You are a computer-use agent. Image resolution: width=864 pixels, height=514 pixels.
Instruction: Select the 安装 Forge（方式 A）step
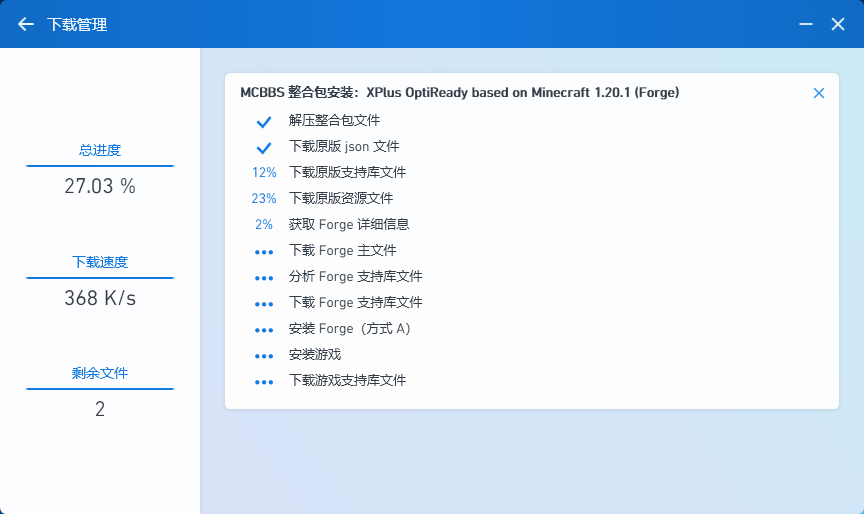pyautogui.click(x=349, y=329)
